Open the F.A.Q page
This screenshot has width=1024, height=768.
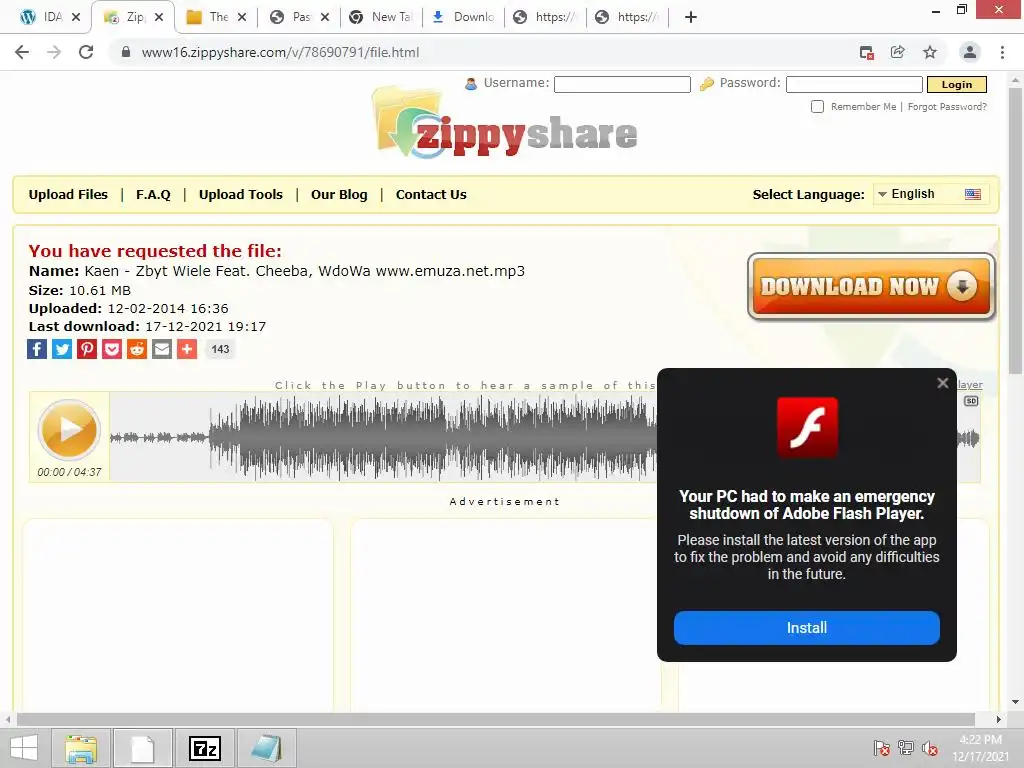point(153,195)
